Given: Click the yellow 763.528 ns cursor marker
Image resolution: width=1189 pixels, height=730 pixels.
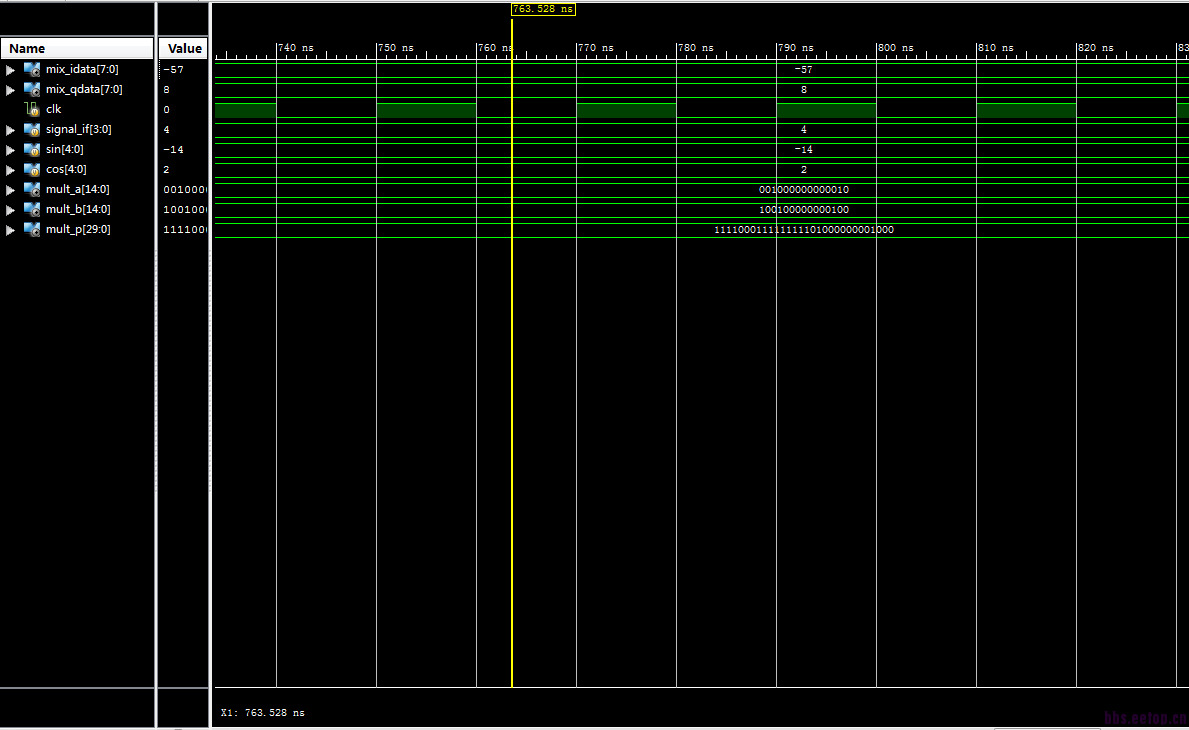Looking at the screenshot, I should click(x=543, y=9).
